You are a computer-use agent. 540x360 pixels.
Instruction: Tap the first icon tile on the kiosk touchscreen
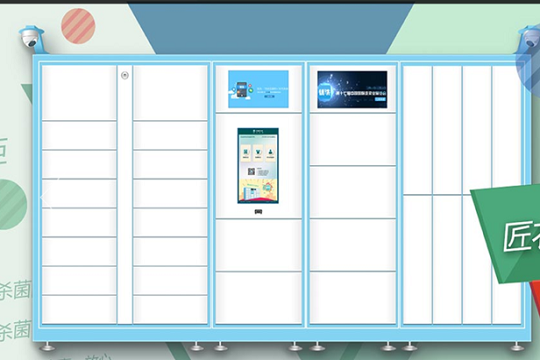pos(246,153)
